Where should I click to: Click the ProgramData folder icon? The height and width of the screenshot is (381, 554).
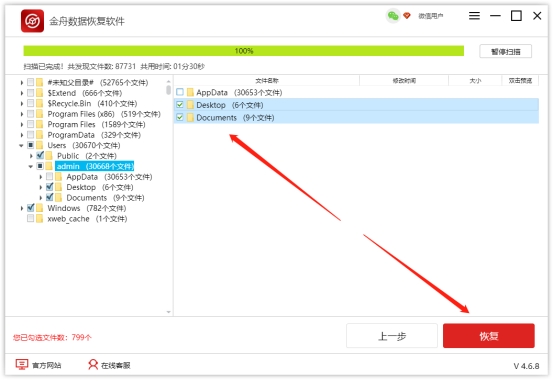point(40,135)
